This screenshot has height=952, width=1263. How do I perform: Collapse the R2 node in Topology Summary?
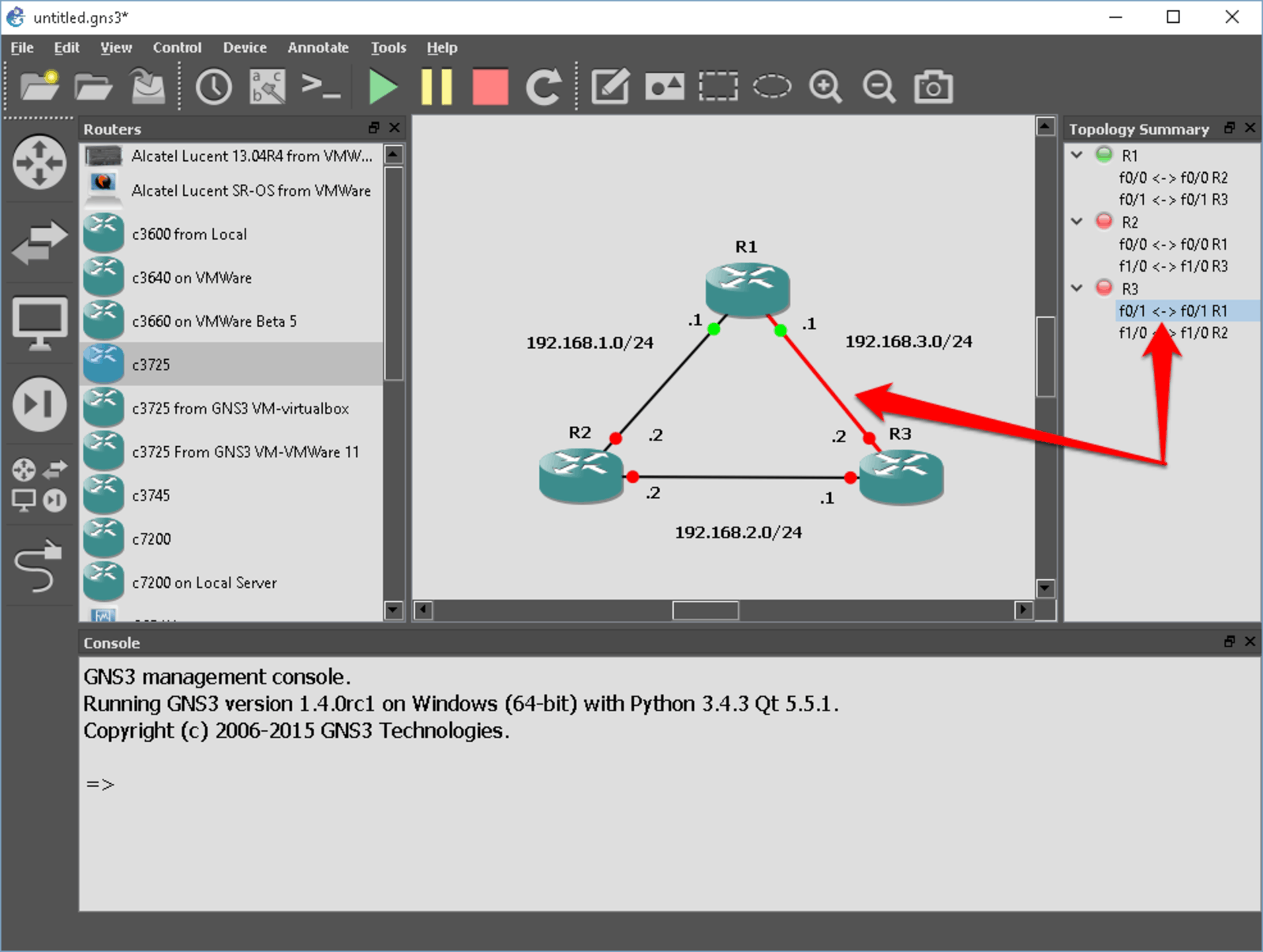point(1077,222)
